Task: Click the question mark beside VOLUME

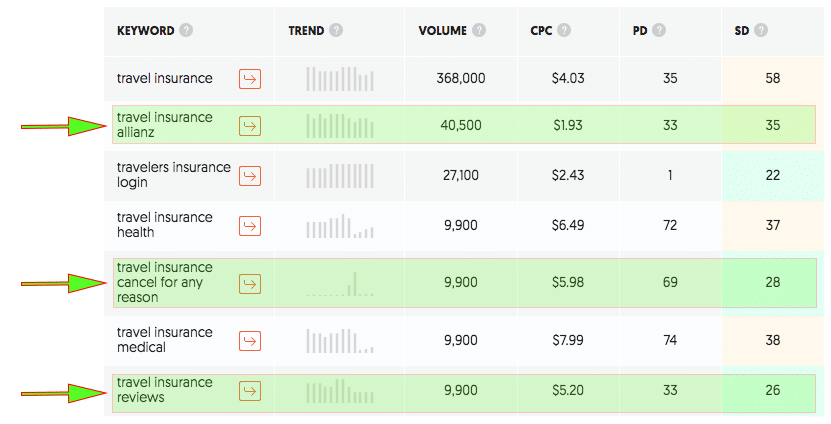Action: click(479, 30)
